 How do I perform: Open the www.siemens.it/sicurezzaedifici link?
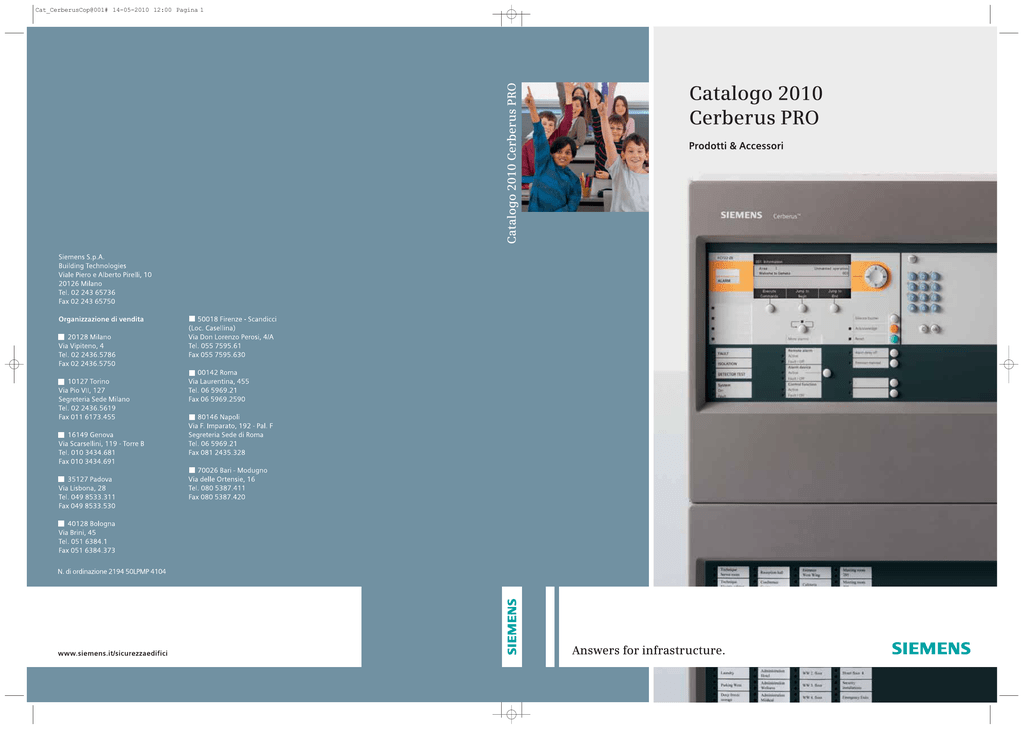point(113,653)
